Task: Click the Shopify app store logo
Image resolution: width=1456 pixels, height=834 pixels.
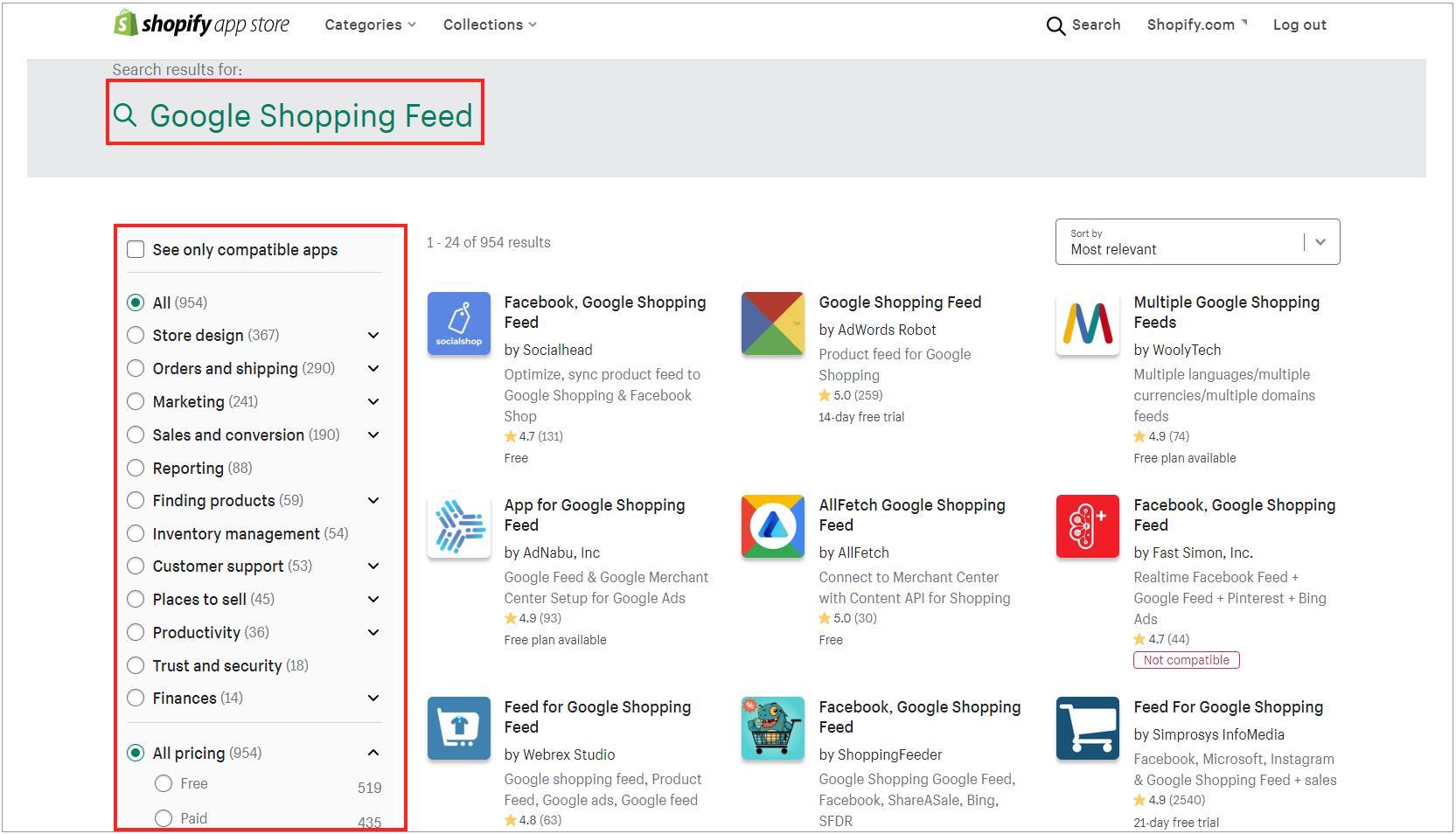Action: point(201,24)
